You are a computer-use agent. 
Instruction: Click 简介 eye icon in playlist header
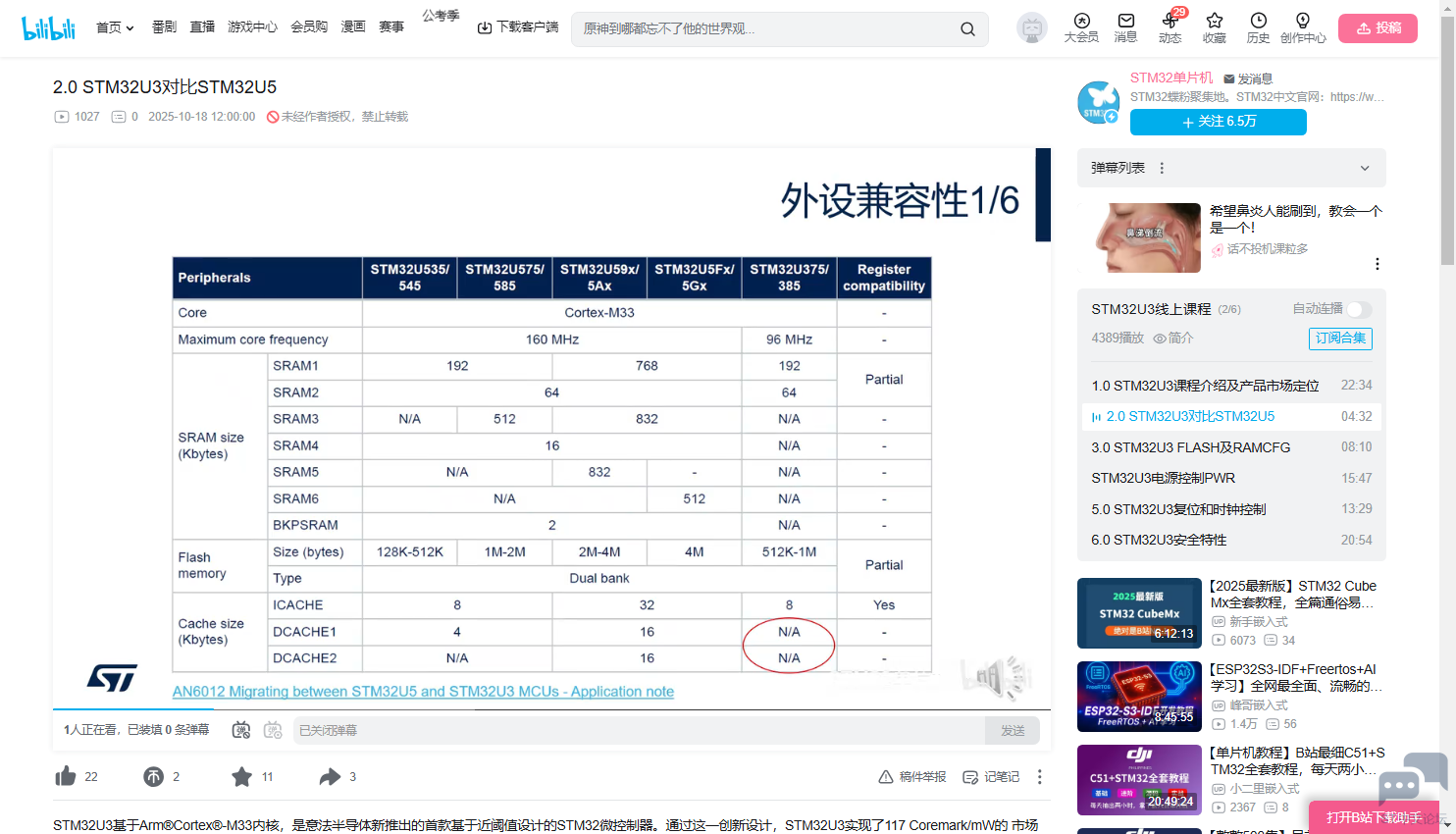(1160, 339)
